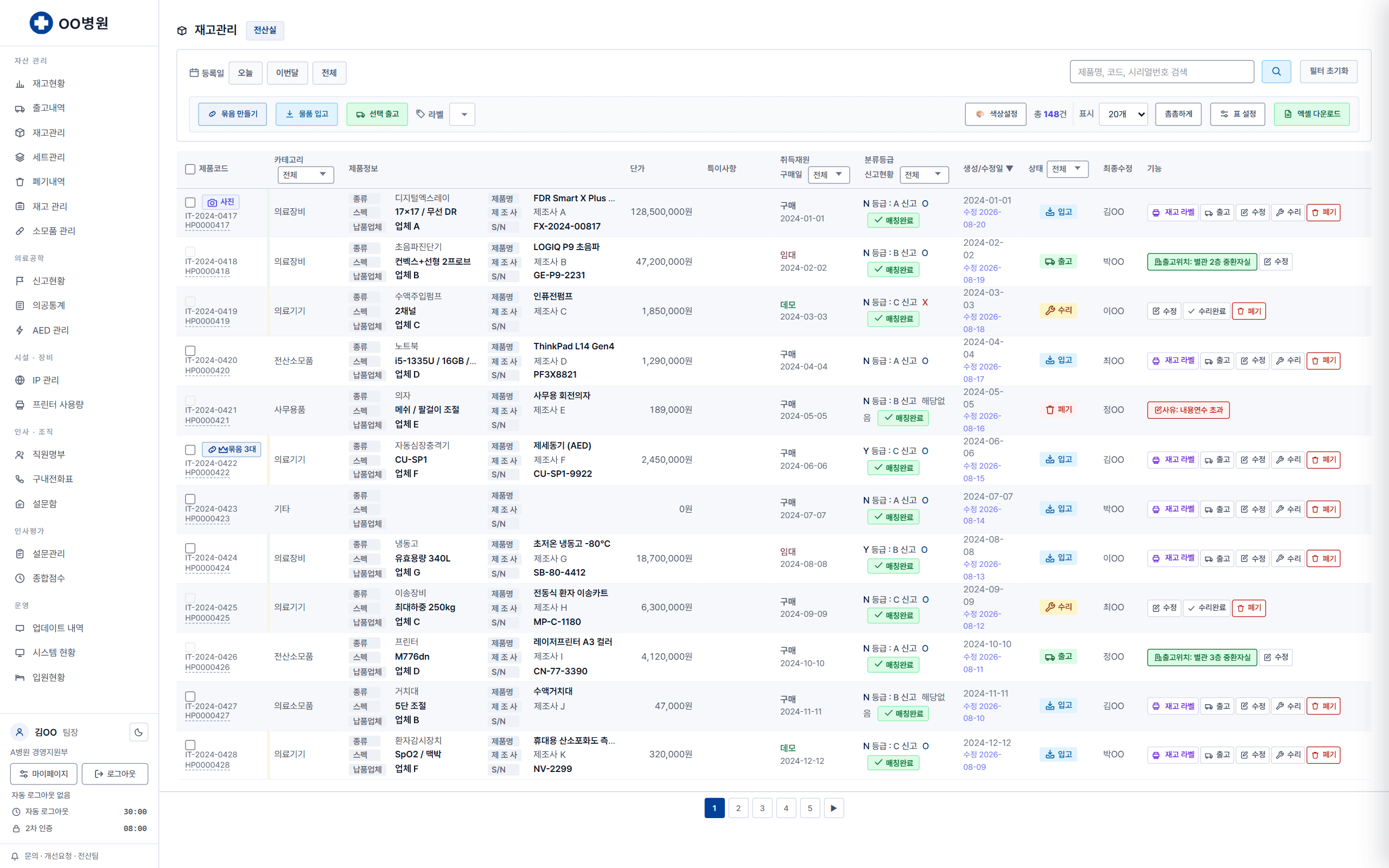This screenshot has height=868, width=1389.
Task: Expand the 라벨 dropdown arrow
Action: pyautogui.click(x=463, y=114)
